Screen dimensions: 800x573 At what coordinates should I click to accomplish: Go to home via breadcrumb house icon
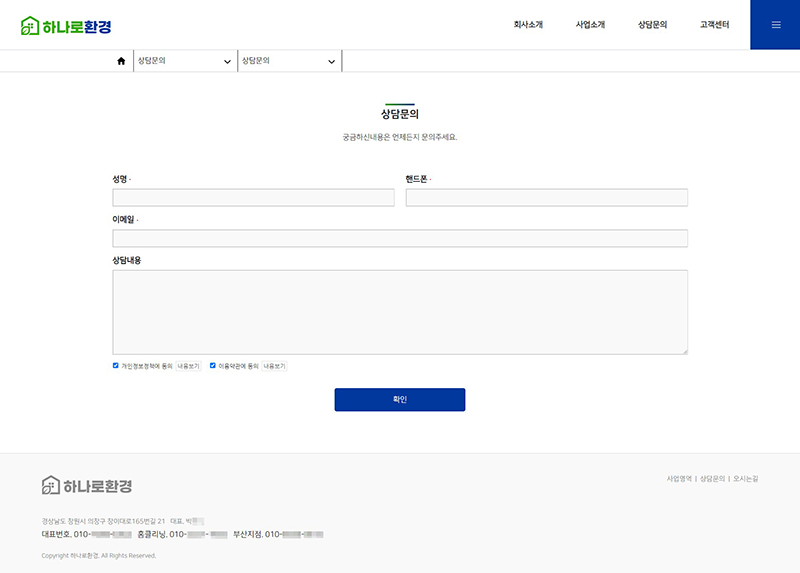tap(121, 61)
